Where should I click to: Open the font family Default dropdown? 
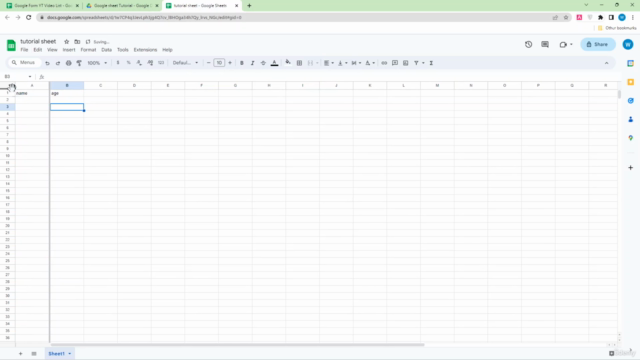pyautogui.click(x=185, y=63)
